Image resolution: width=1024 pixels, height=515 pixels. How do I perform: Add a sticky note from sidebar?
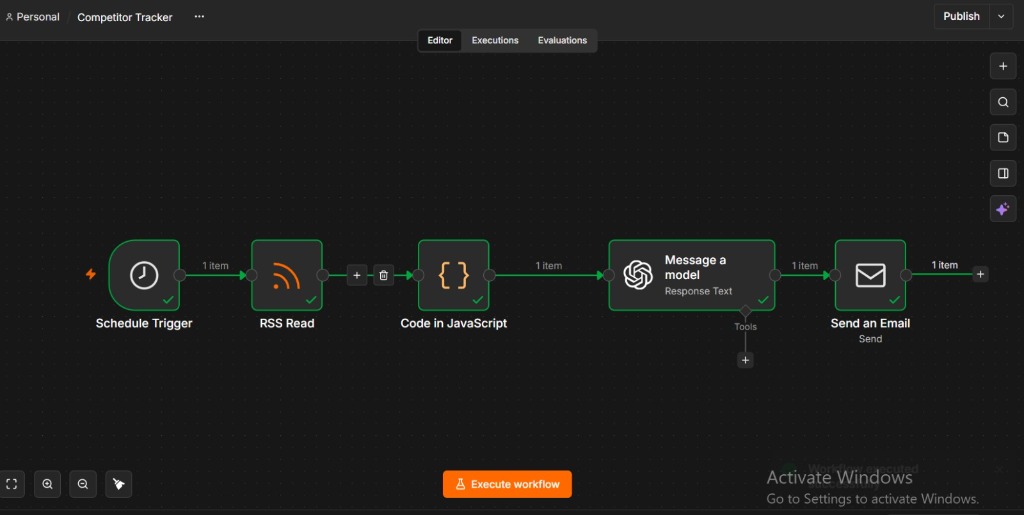pos(1003,138)
